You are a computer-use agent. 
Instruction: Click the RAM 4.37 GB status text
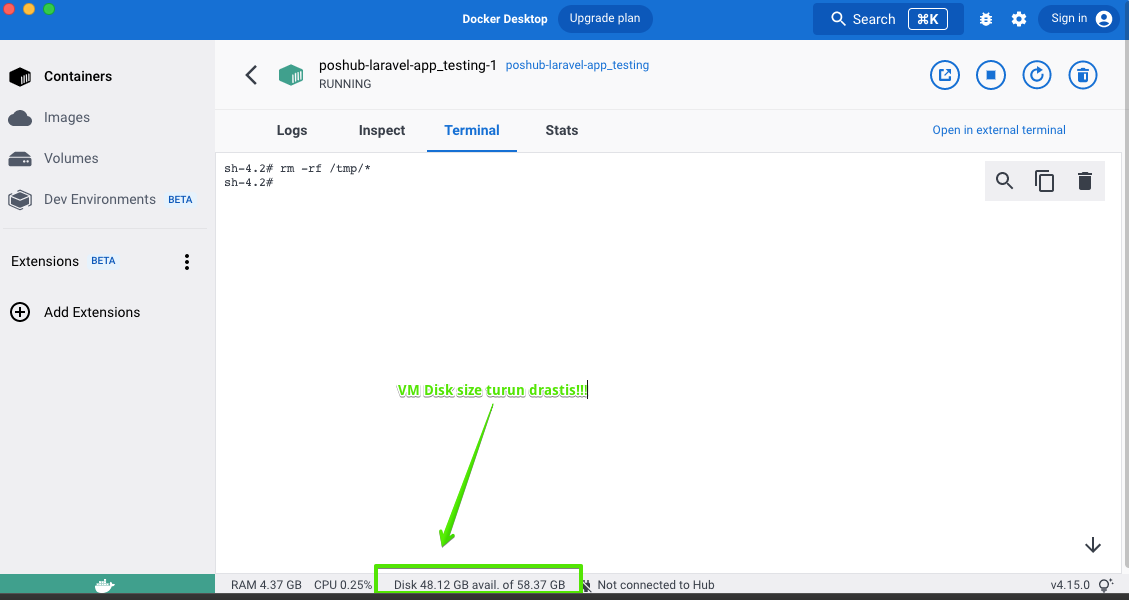(266, 585)
